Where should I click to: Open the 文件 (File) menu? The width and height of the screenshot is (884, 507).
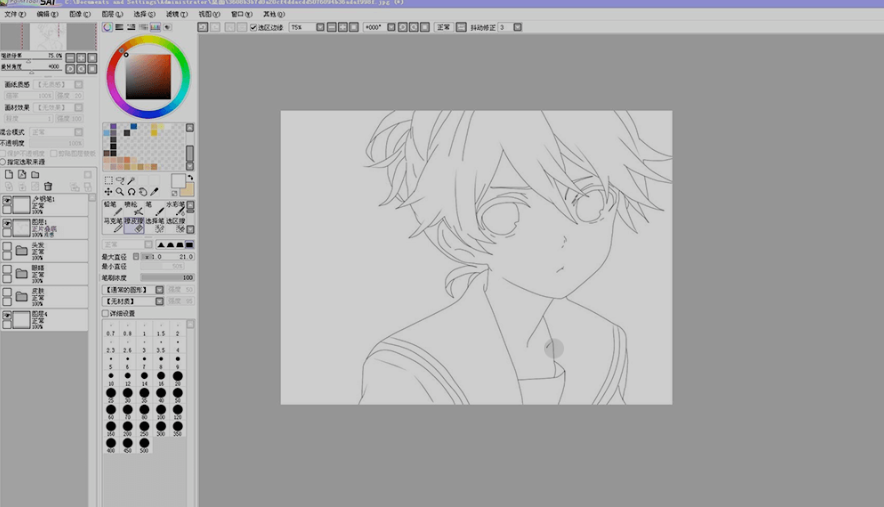[x=15, y=14]
